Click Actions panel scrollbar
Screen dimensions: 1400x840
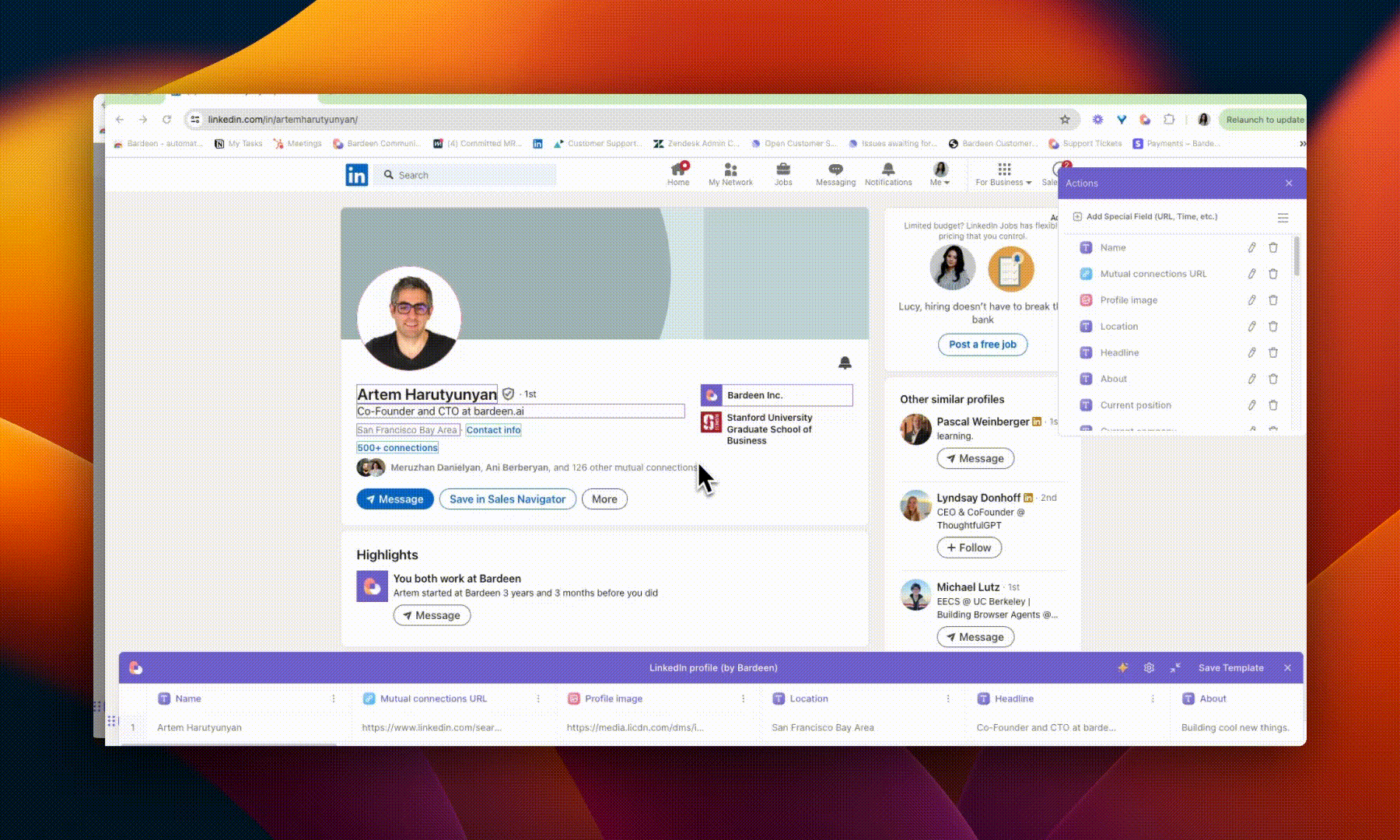coord(1297,257)
